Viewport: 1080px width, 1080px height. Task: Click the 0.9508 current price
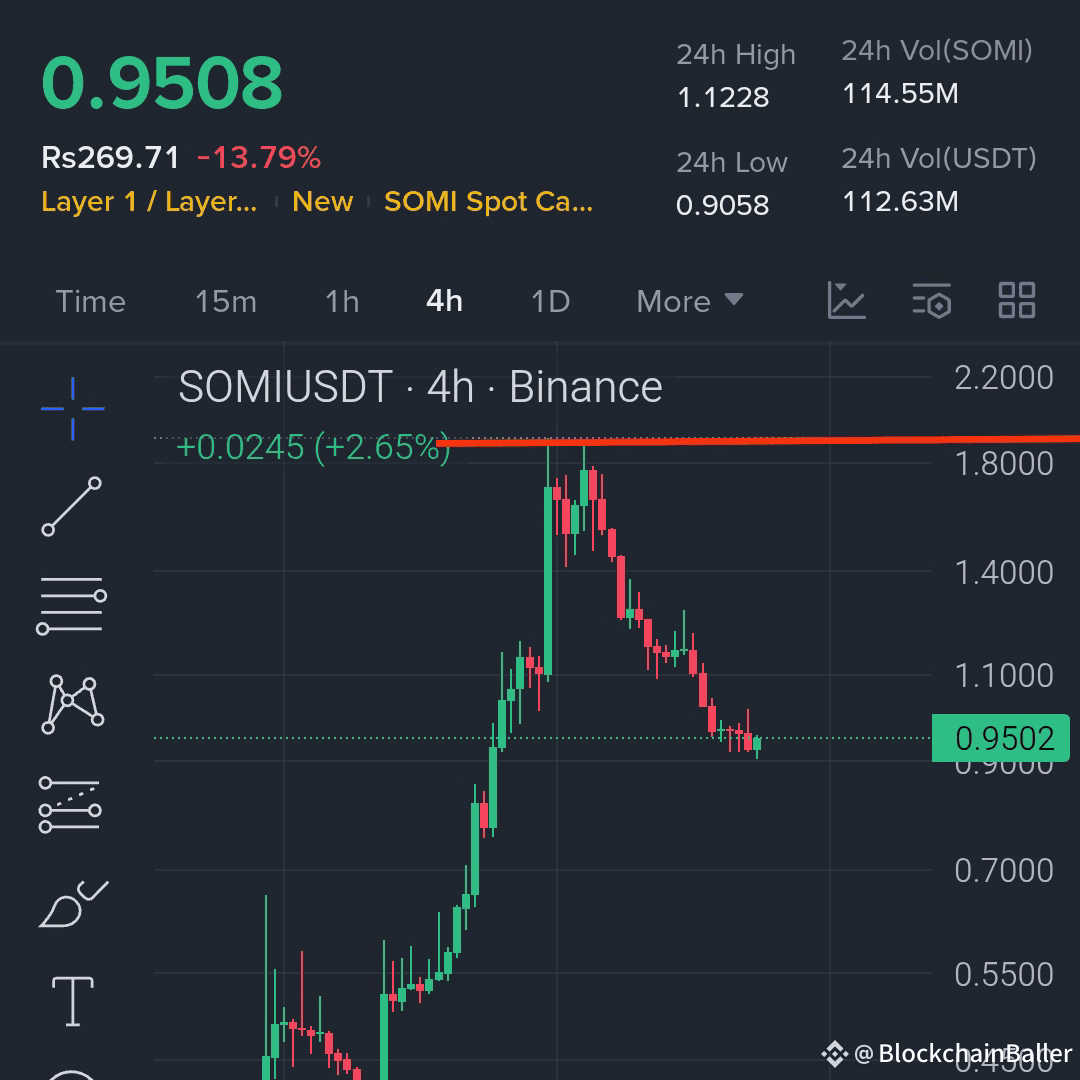point(162,83)
